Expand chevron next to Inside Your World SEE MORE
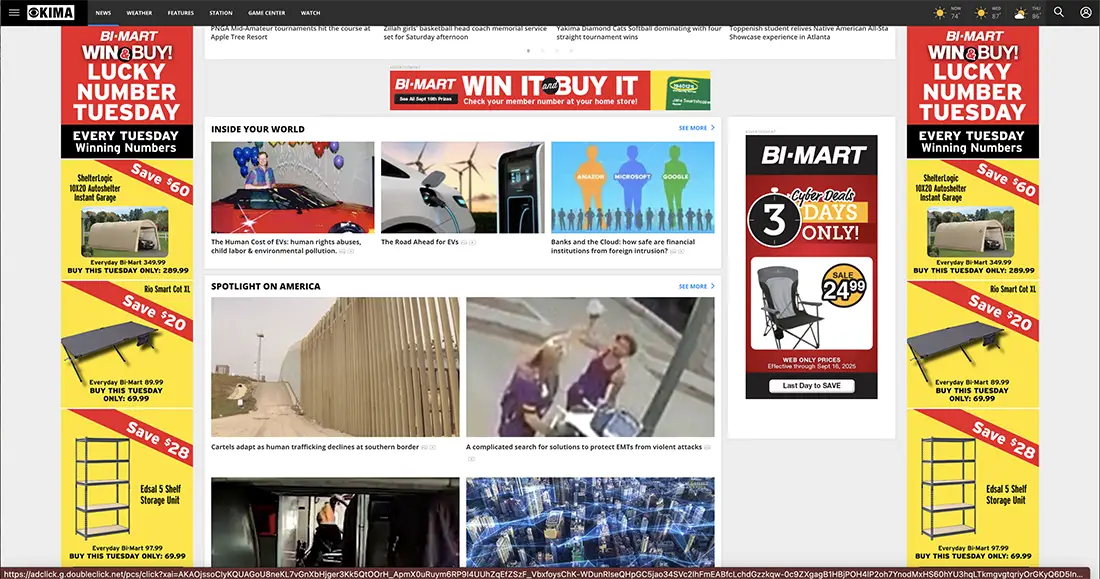Viewport: 1100px width, 579px height. (713, 128)
